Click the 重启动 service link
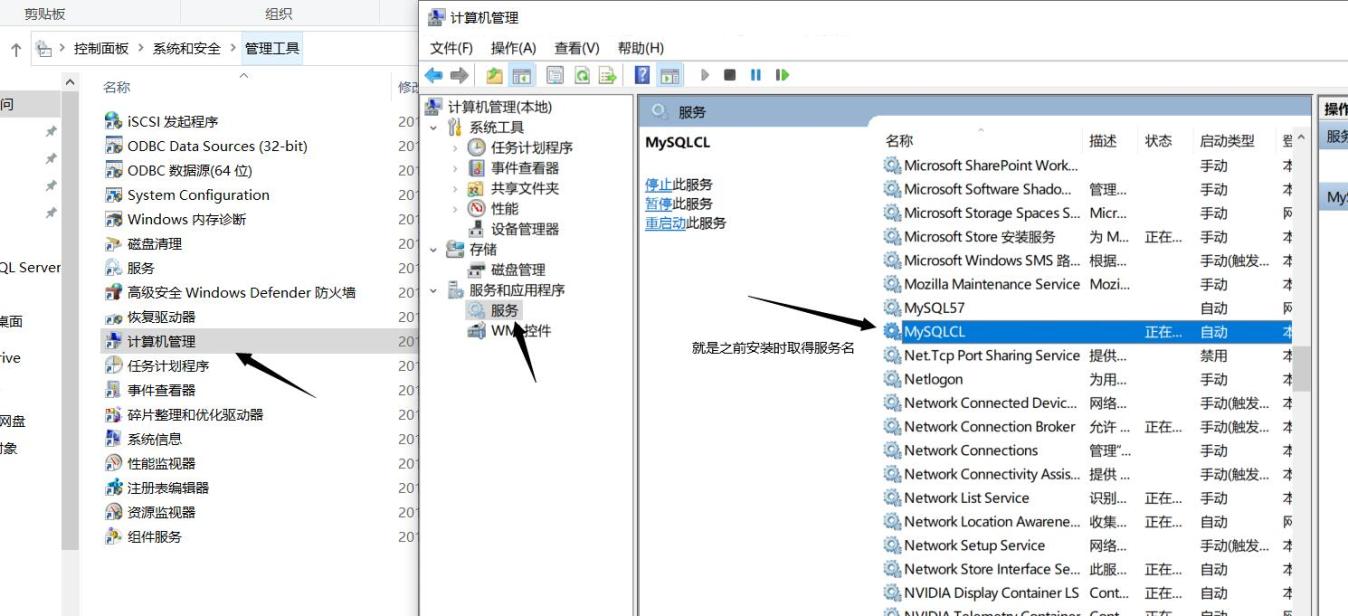Image resolution: width=1348 pixels, height=616 pixels. (665, 223)
